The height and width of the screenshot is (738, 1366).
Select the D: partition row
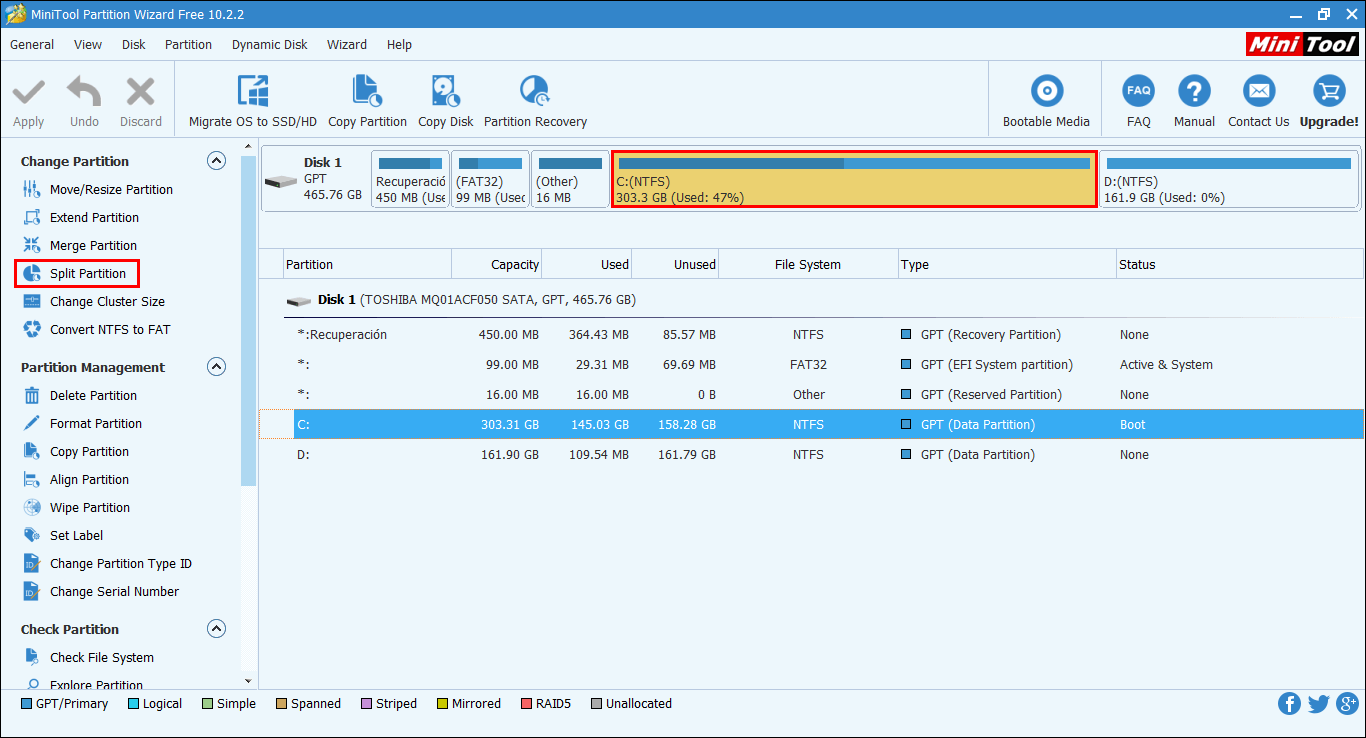(x=812, y=454)
